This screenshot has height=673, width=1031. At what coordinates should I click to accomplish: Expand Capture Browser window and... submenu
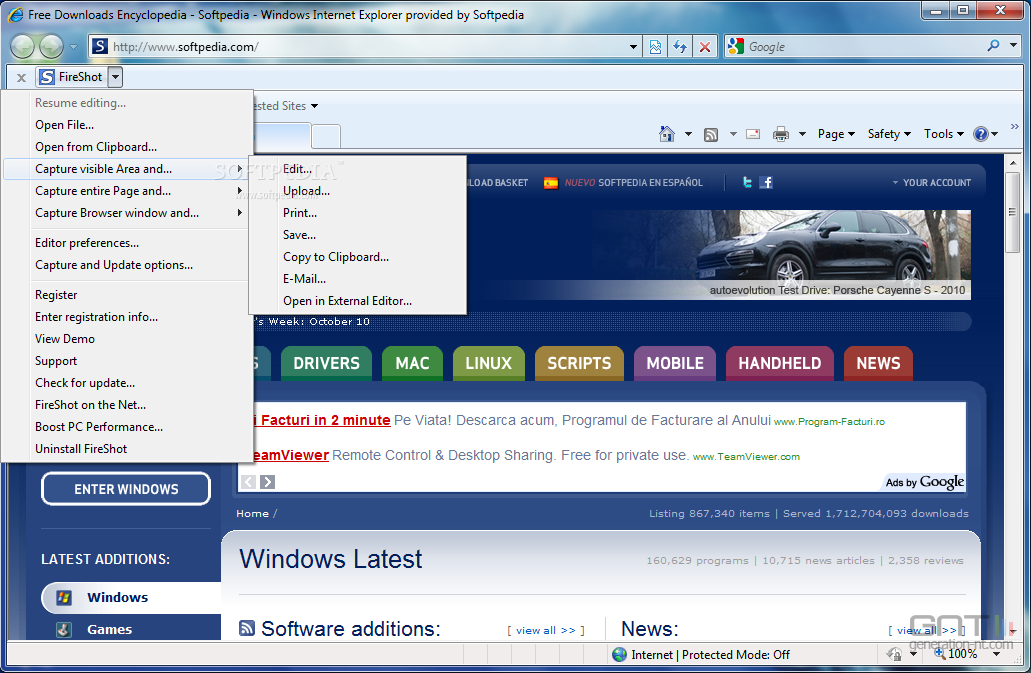(x=125, y=213)
